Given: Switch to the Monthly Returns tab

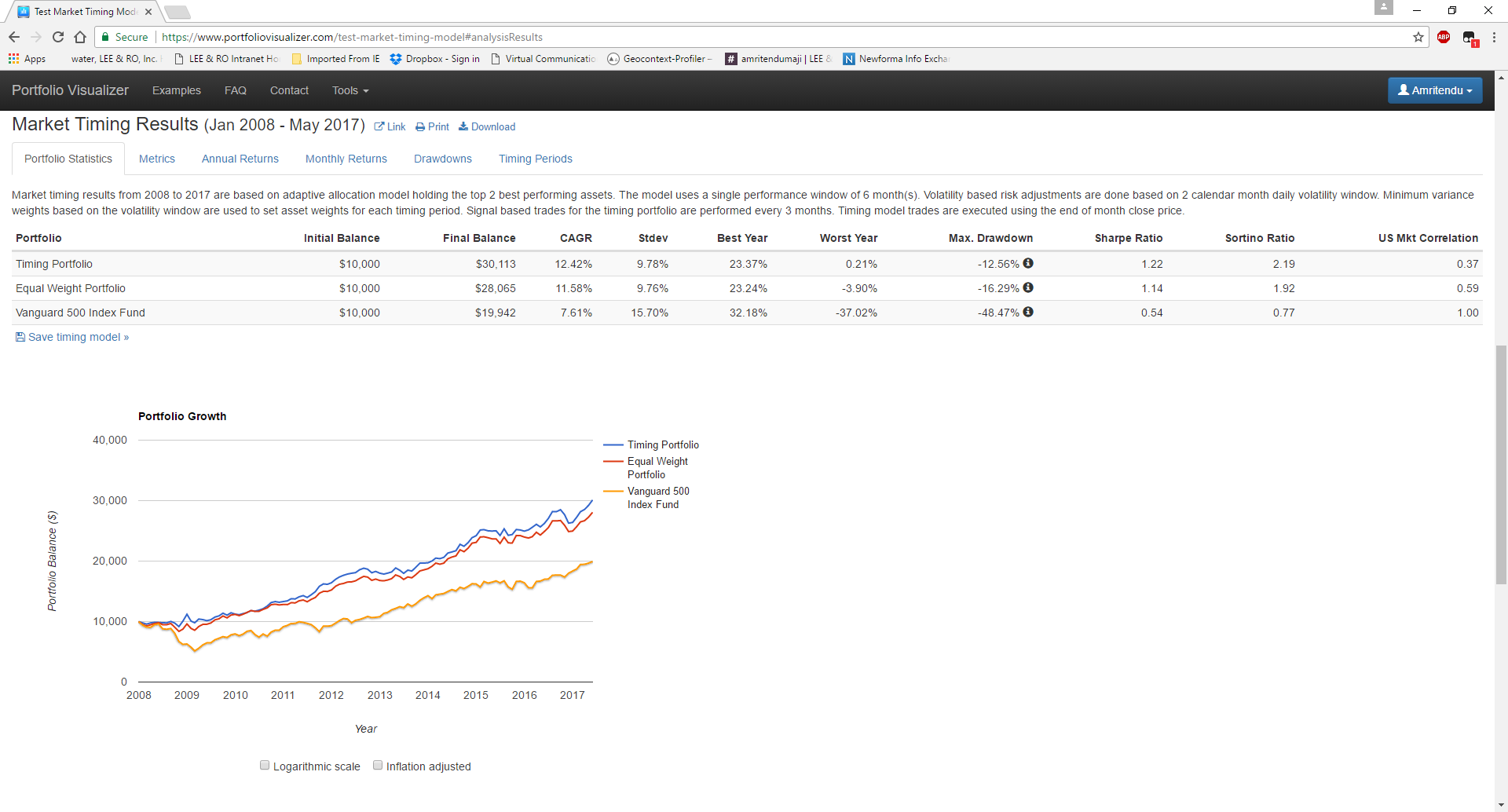Looking at the screenshot, I should tap(346, 159).
